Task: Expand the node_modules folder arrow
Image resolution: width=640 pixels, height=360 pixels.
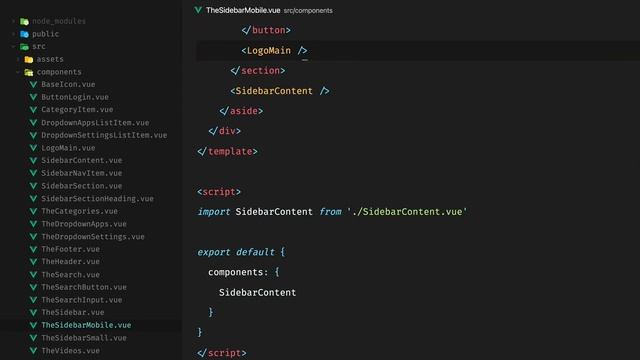Action: pyautogui.click(x=13, y=21)
